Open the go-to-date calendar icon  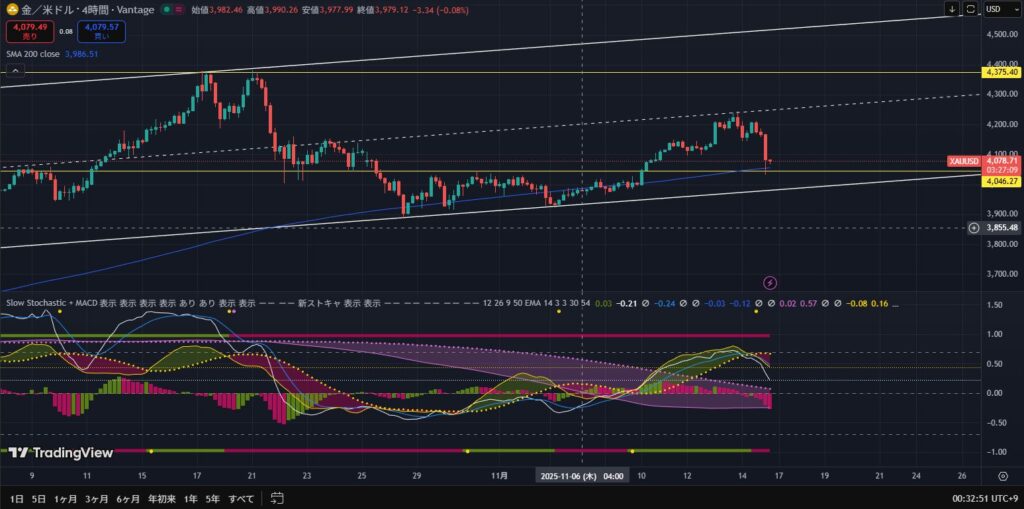277,498
